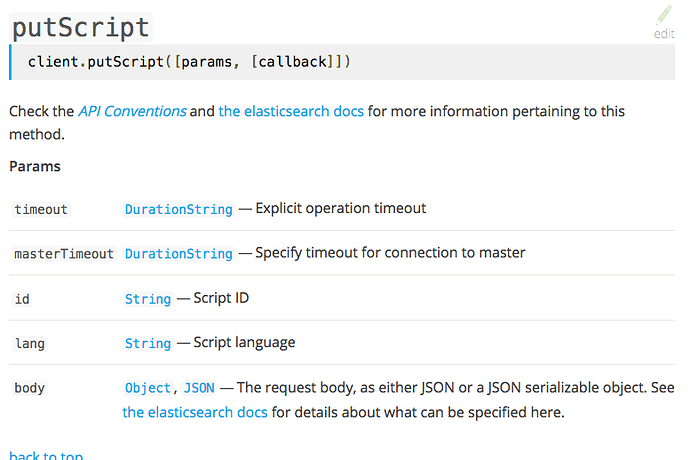The image size is (690, 460).
Task: Click the Params section heading
Action: pos(35,166)
